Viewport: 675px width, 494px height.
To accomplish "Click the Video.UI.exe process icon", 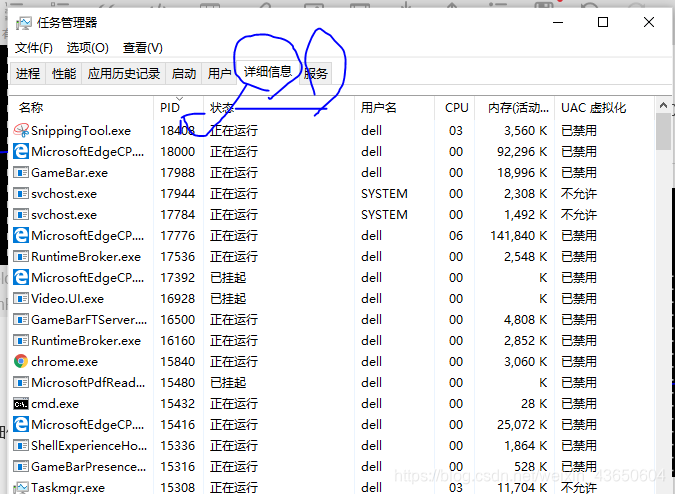I will [21, 299].
